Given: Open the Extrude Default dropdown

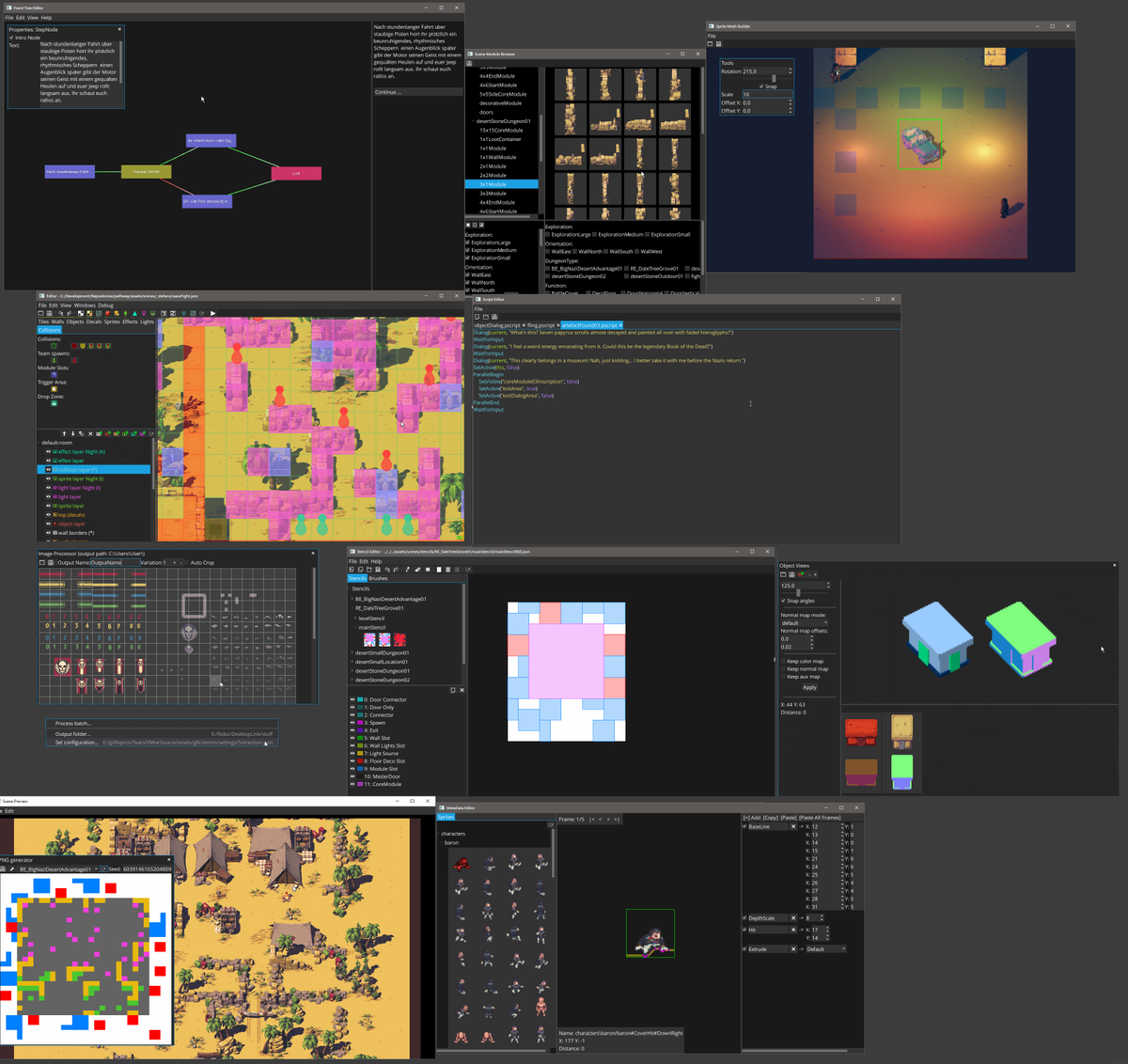Looking at the screenshot, I should coord(825,948).
